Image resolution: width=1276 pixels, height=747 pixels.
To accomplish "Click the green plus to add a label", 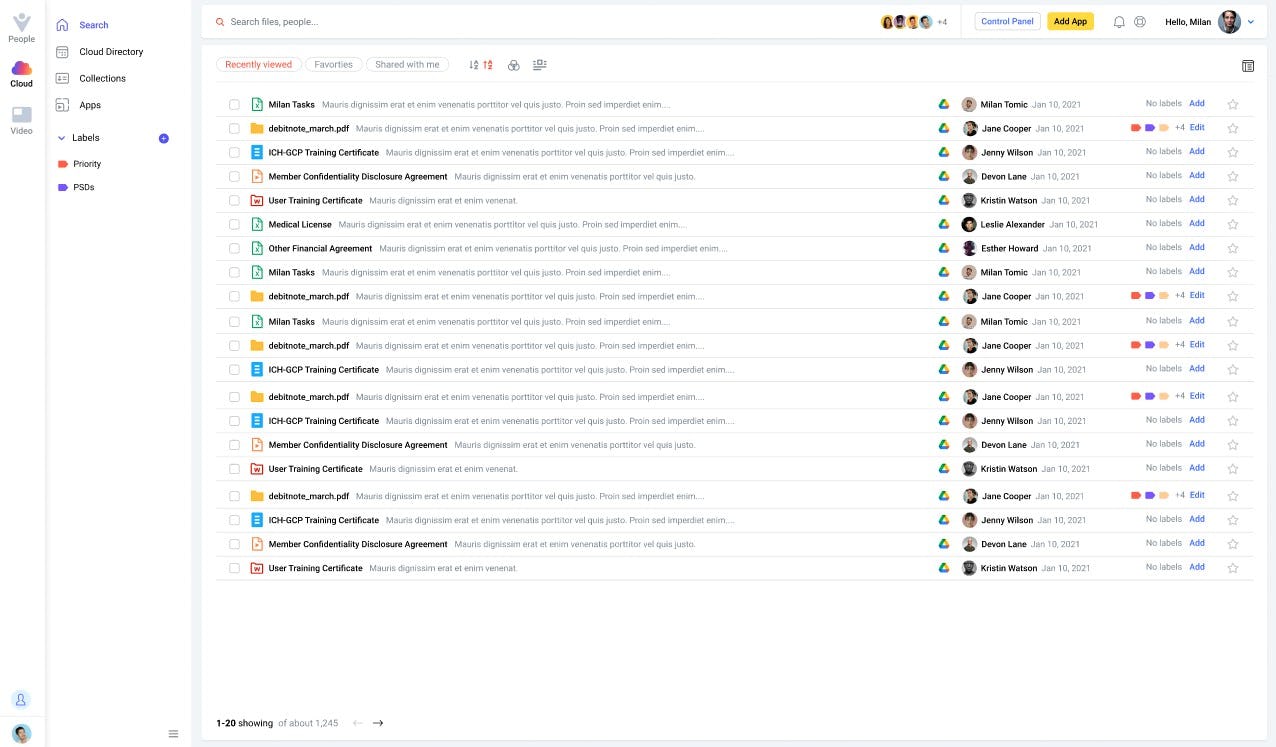I will (164, 139).
